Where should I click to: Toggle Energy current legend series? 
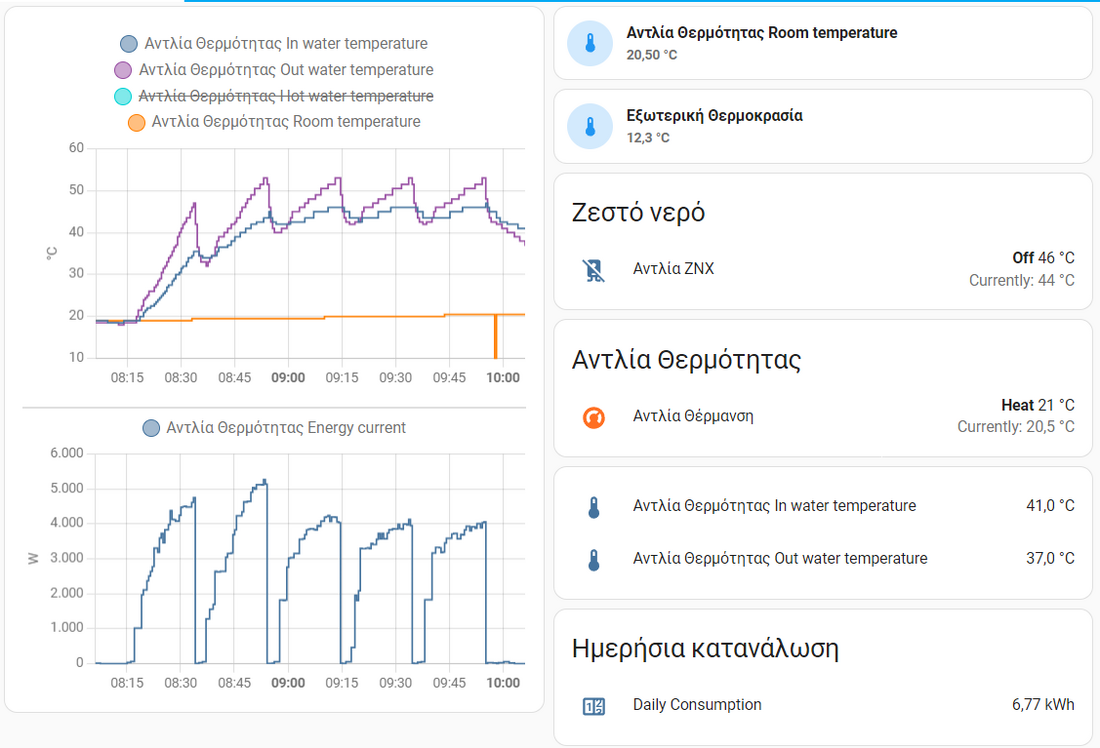click(x=285, y=428)
